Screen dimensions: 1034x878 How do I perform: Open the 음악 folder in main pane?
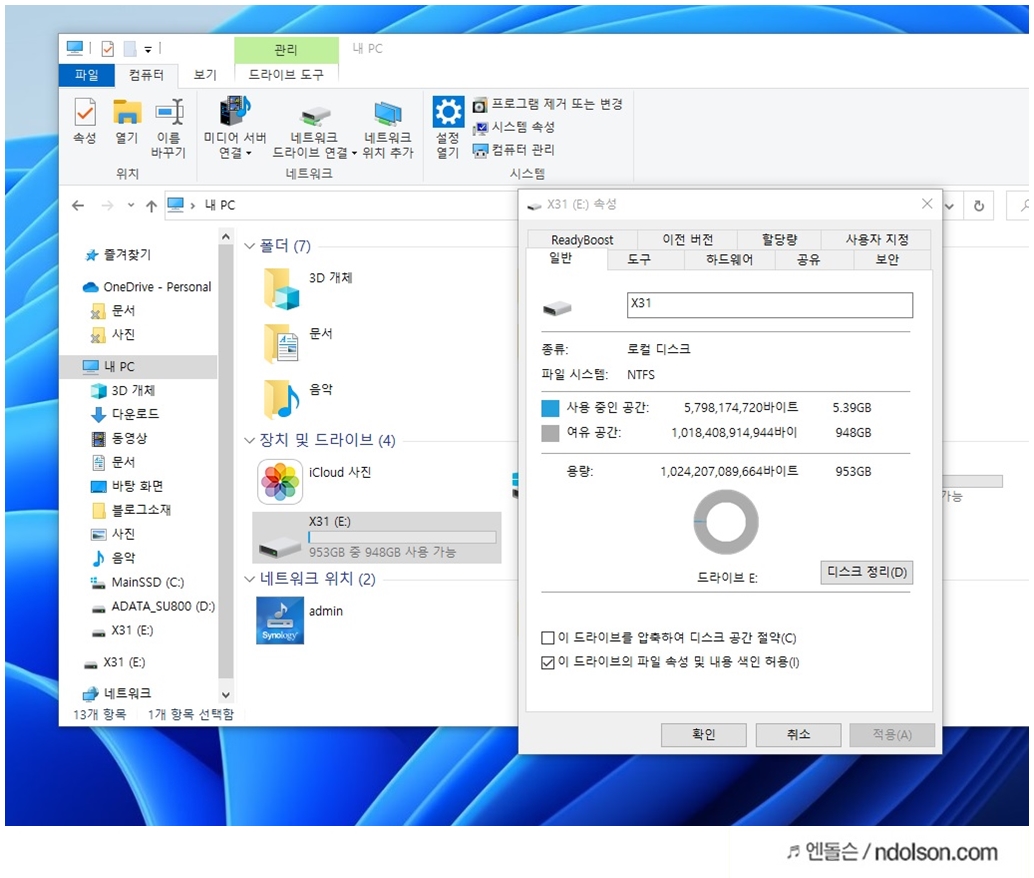tap(282, 398)
